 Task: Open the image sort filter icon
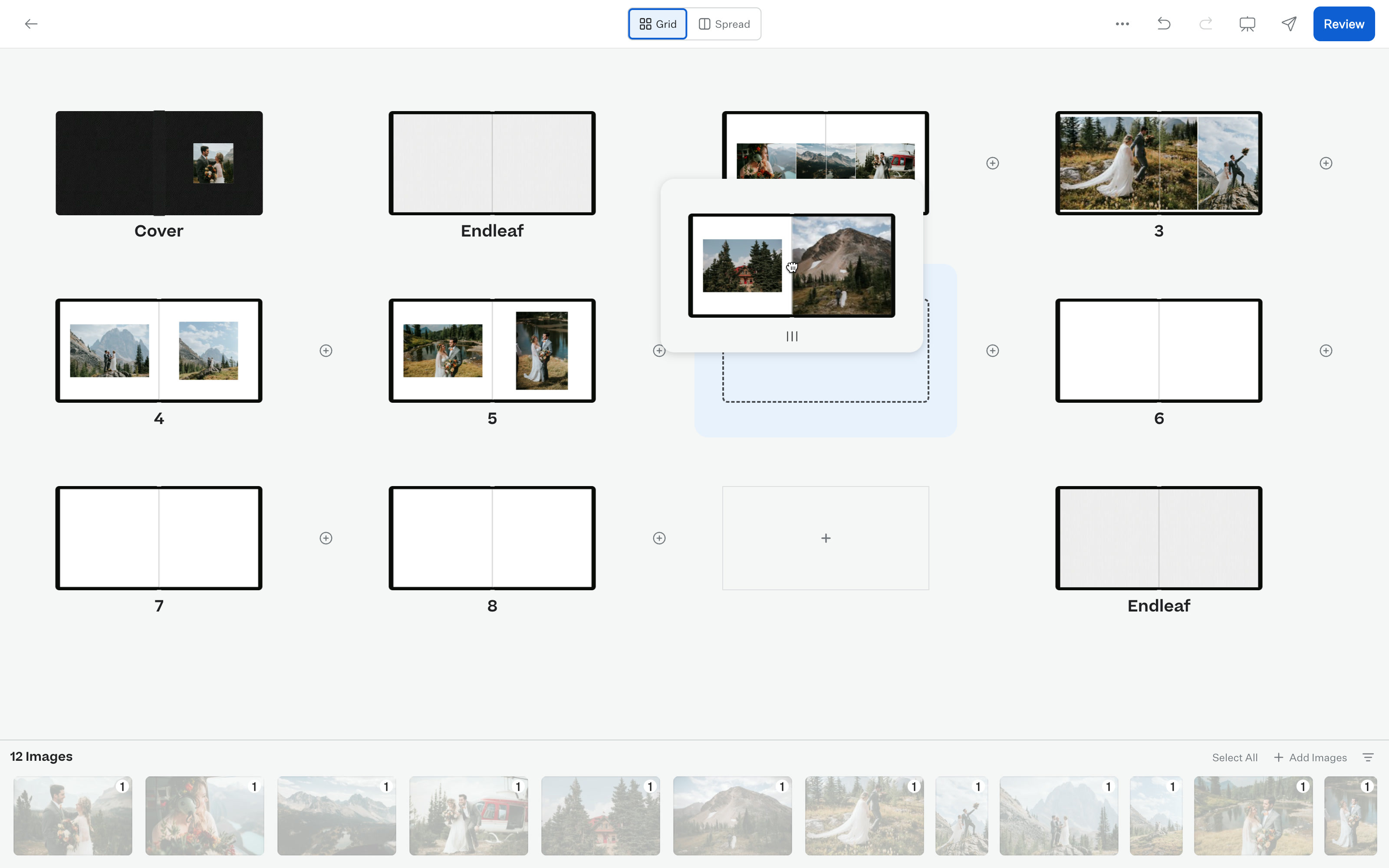pos(1368,757)
